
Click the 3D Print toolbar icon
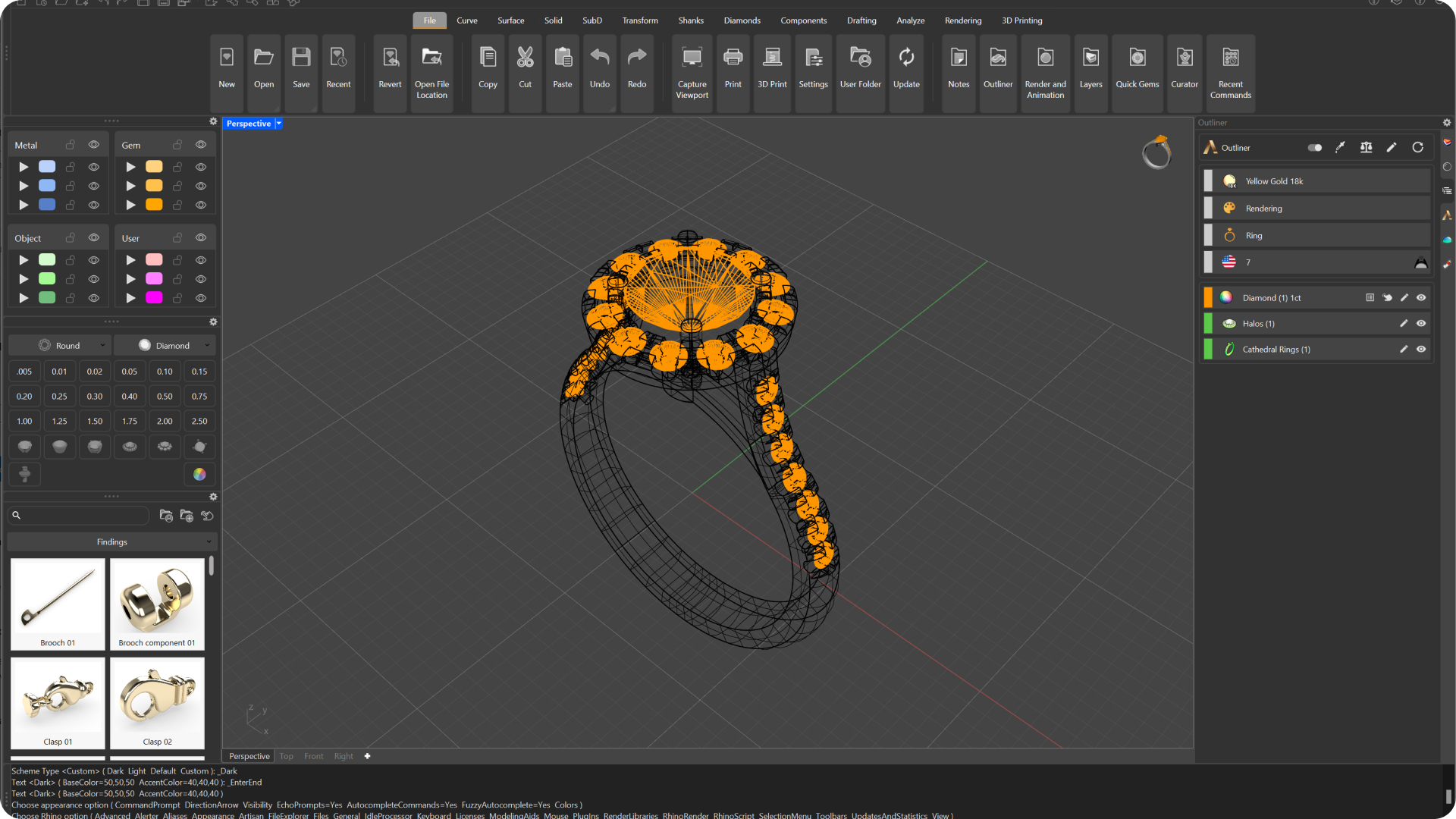(x=772, y=58)
